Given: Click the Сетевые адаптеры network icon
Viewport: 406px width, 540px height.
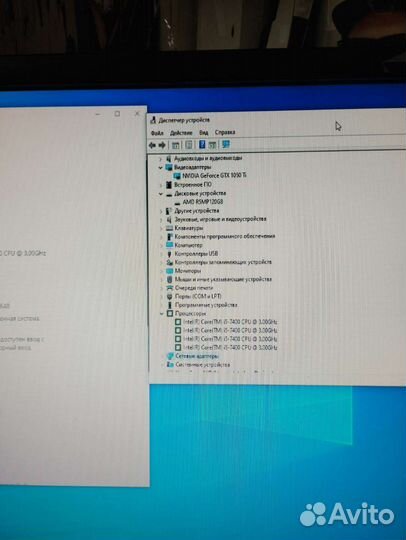Looking at the screenshot, I should click(x=170, y=356).
